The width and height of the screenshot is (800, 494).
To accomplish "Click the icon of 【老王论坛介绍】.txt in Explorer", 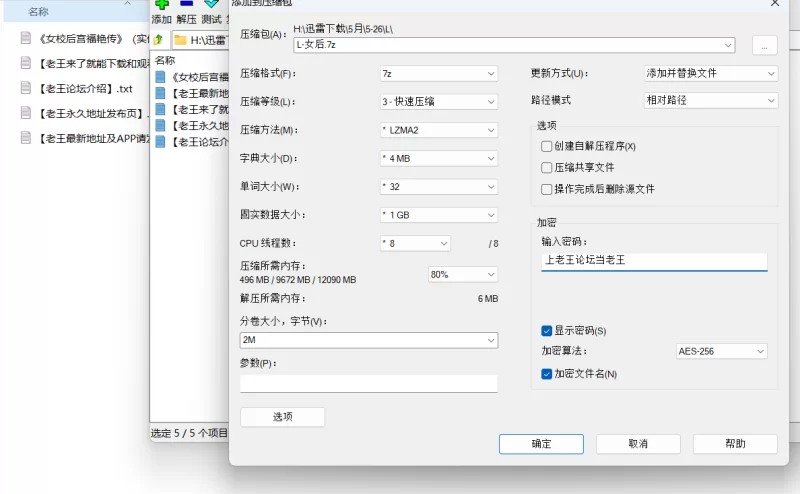I will (26, 88).
